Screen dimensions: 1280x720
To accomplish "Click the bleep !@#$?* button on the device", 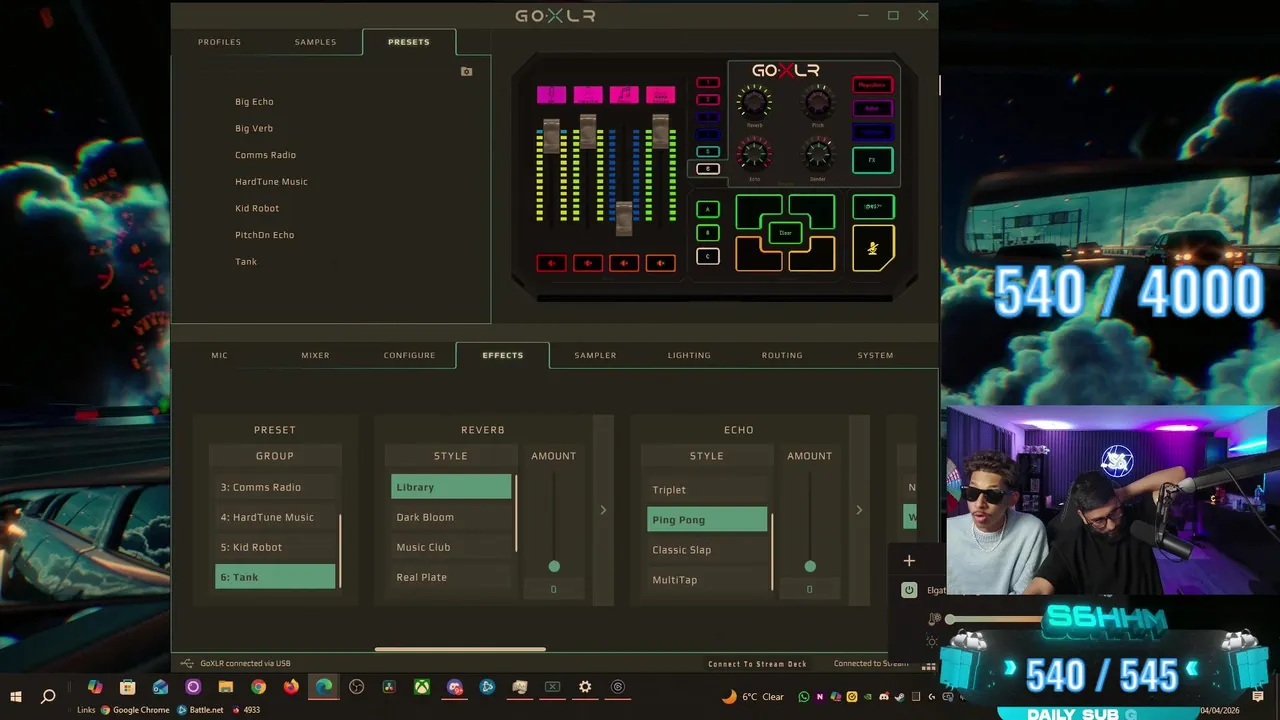I will [x=873, y=207].
